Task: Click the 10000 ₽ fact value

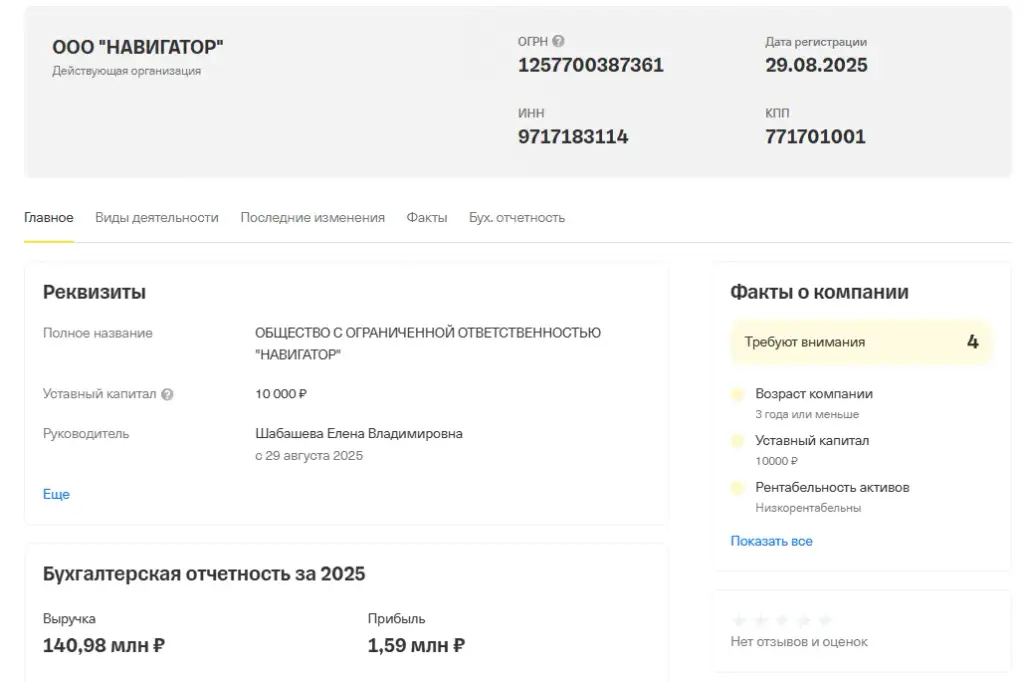Action: coord(776,461)
